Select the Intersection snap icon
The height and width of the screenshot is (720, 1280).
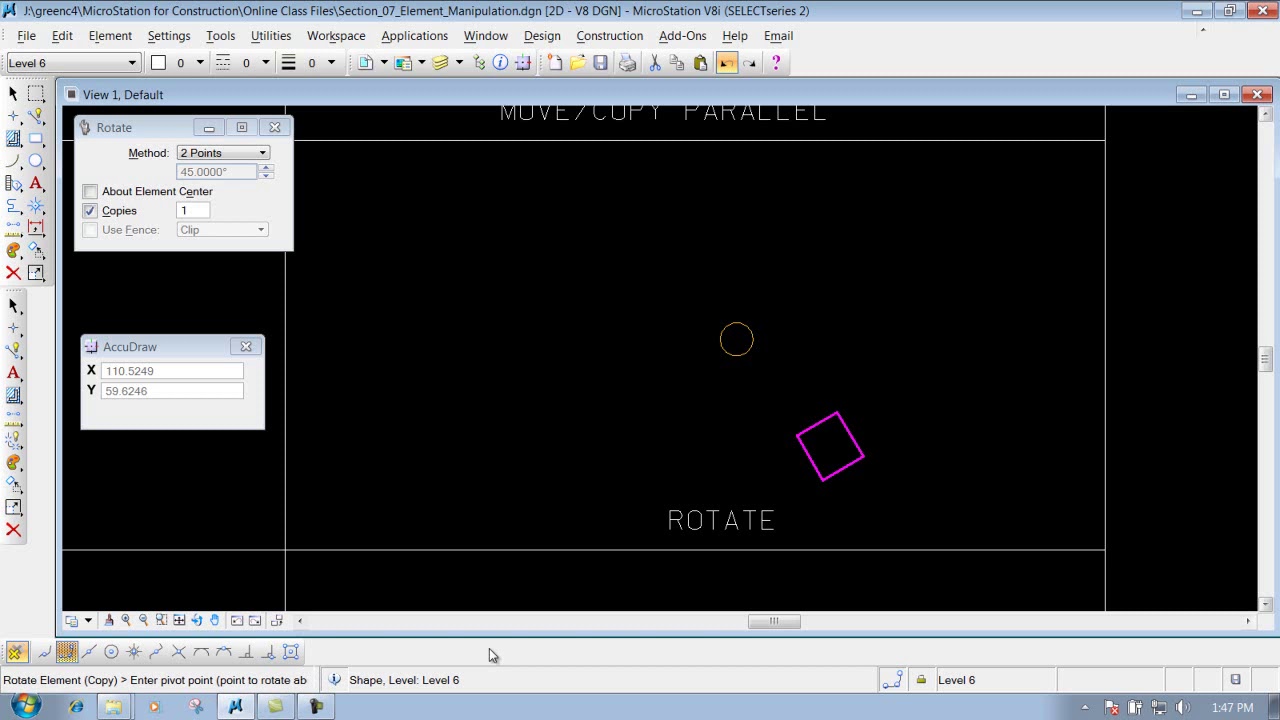[179, 652]
